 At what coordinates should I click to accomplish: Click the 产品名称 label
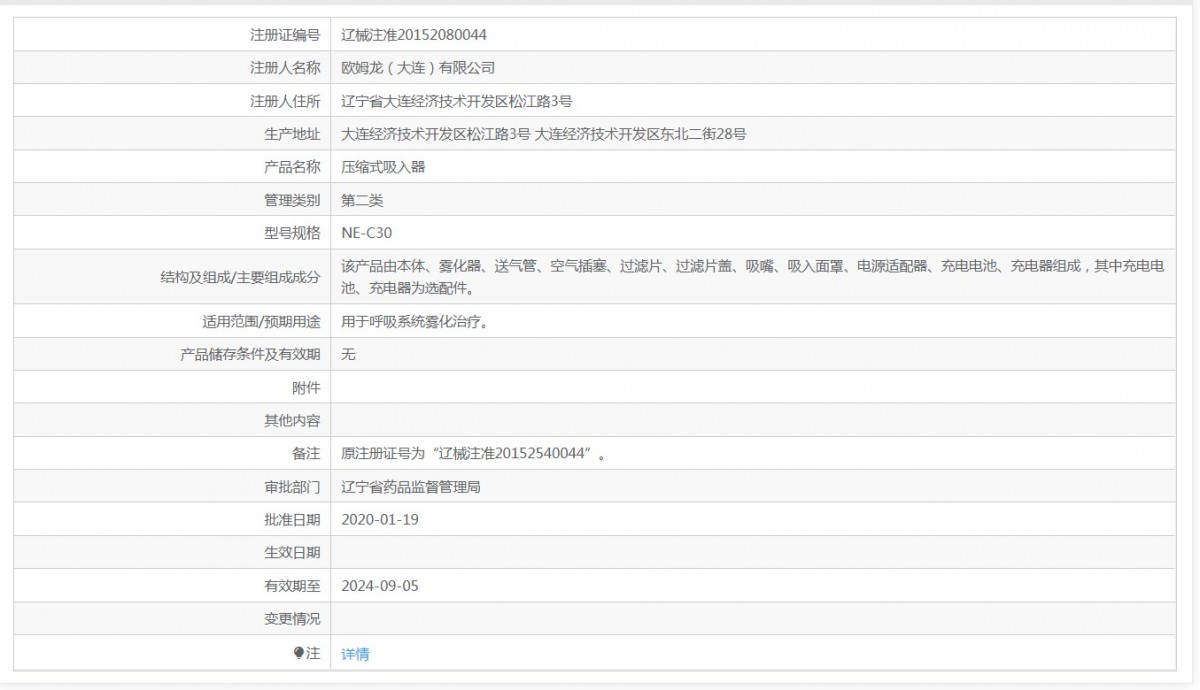coord(292,167)
